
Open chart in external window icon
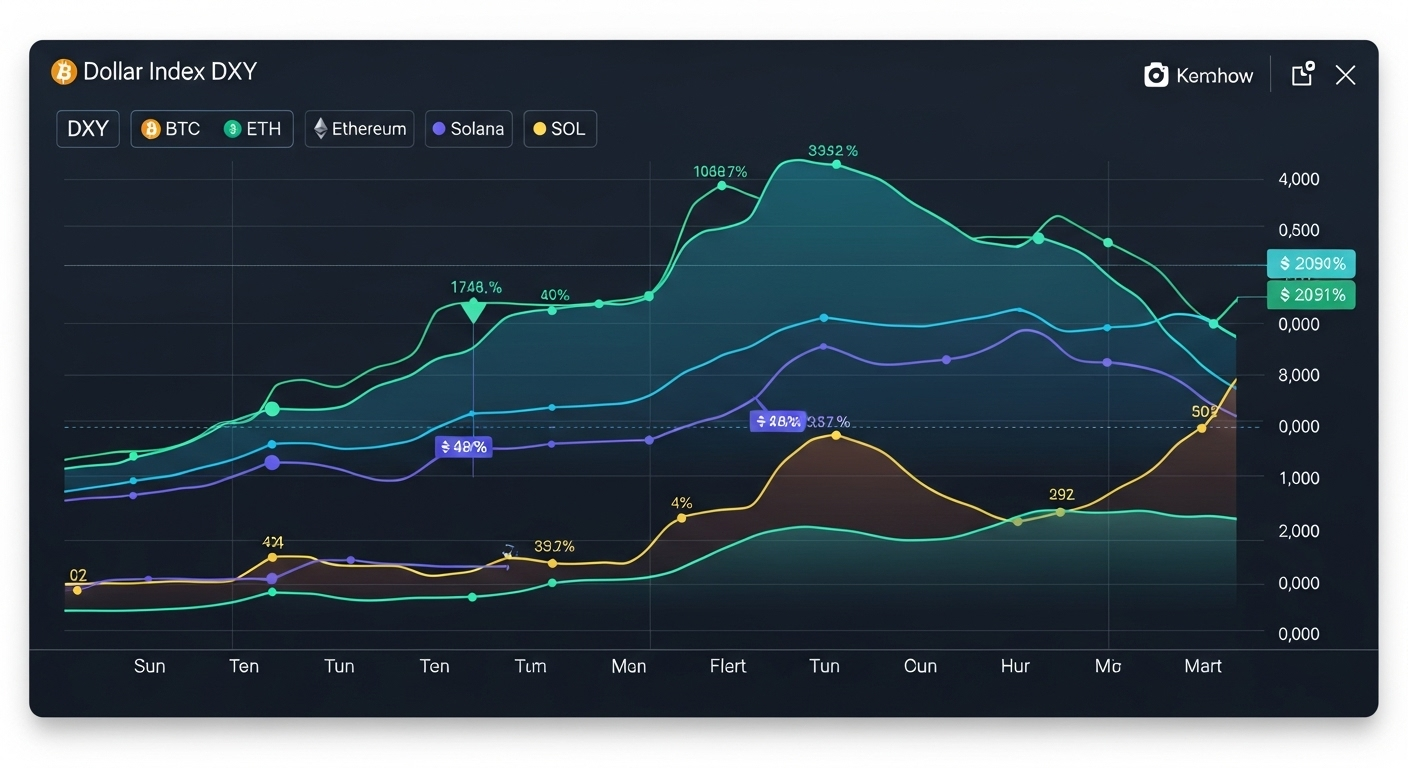coord(1302,74)
